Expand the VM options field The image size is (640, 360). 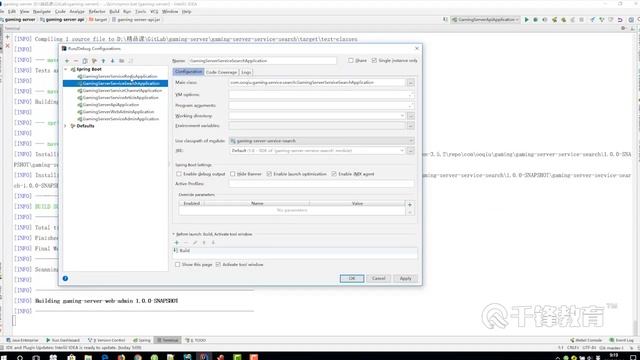click(410, 95)
